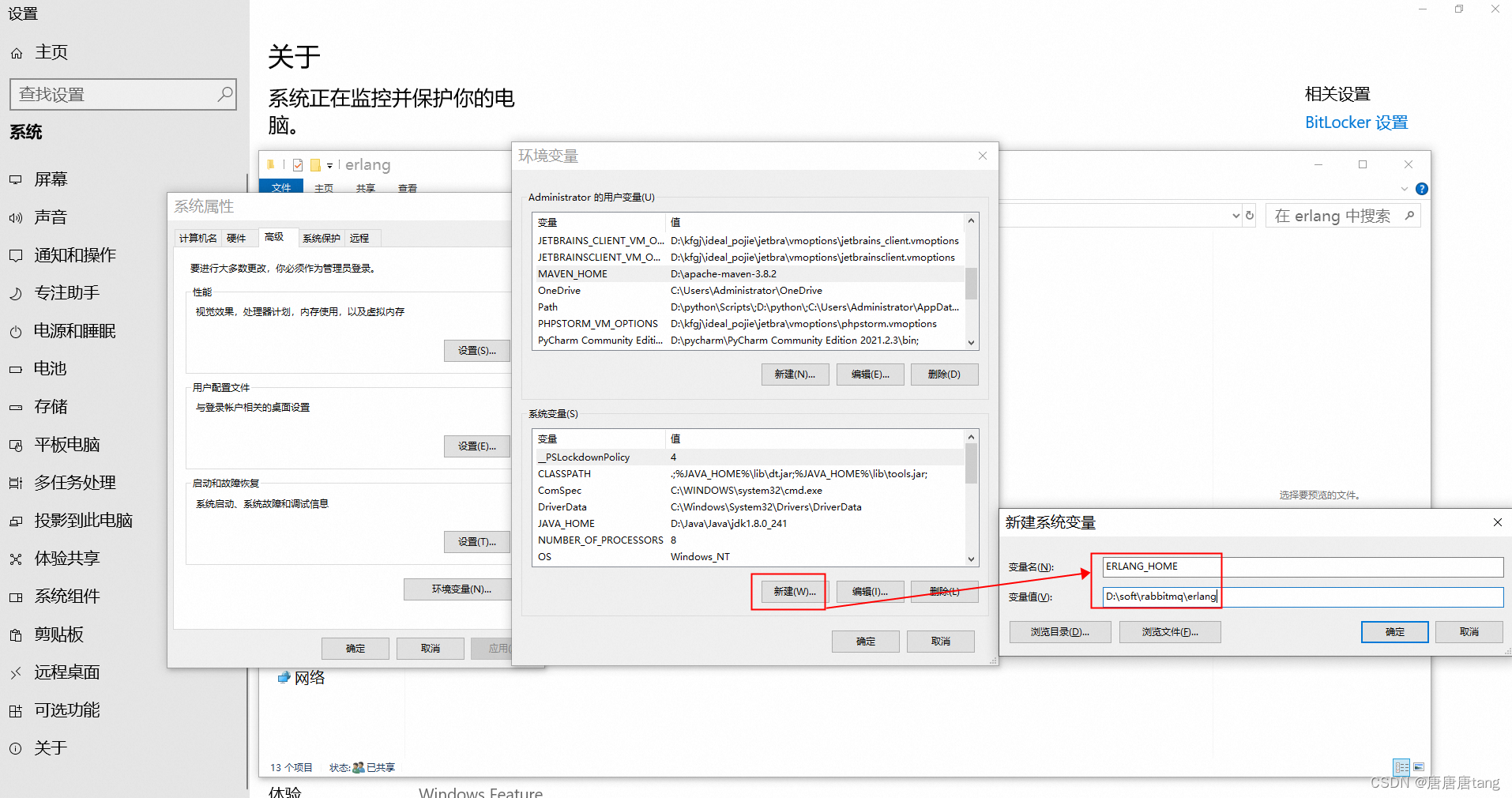Click 确定 in 环境变量 dialog
The height and width of the screenshot is (798, 1512).
click(x=866, y=642)
